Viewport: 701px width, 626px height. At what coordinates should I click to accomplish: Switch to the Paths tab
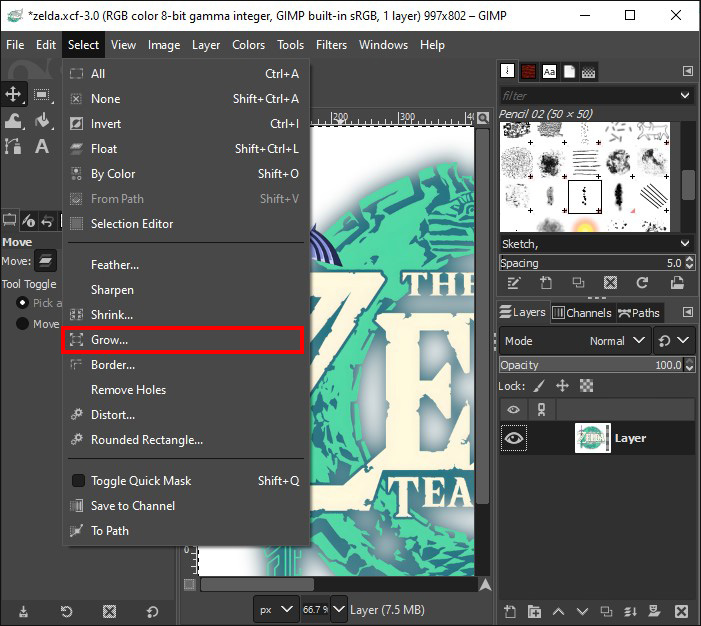tap(638, 313)
